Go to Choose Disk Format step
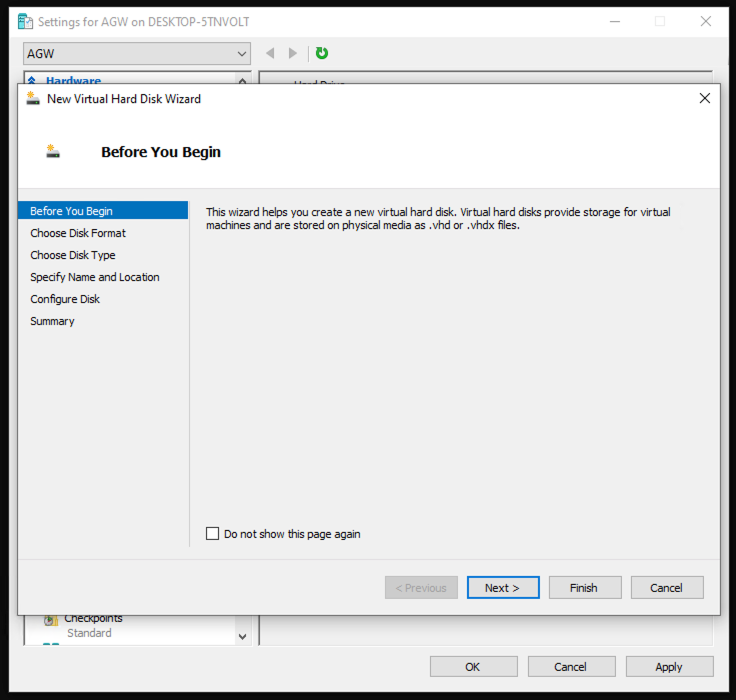The width and height of the screenshot is (736, 700). click(x=78, y=233)
